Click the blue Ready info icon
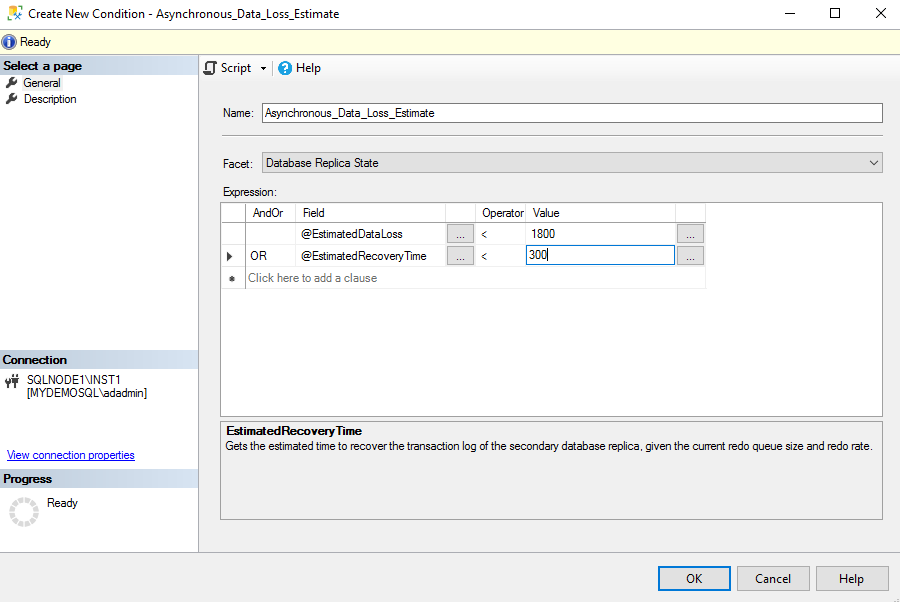 click(9, 42)
